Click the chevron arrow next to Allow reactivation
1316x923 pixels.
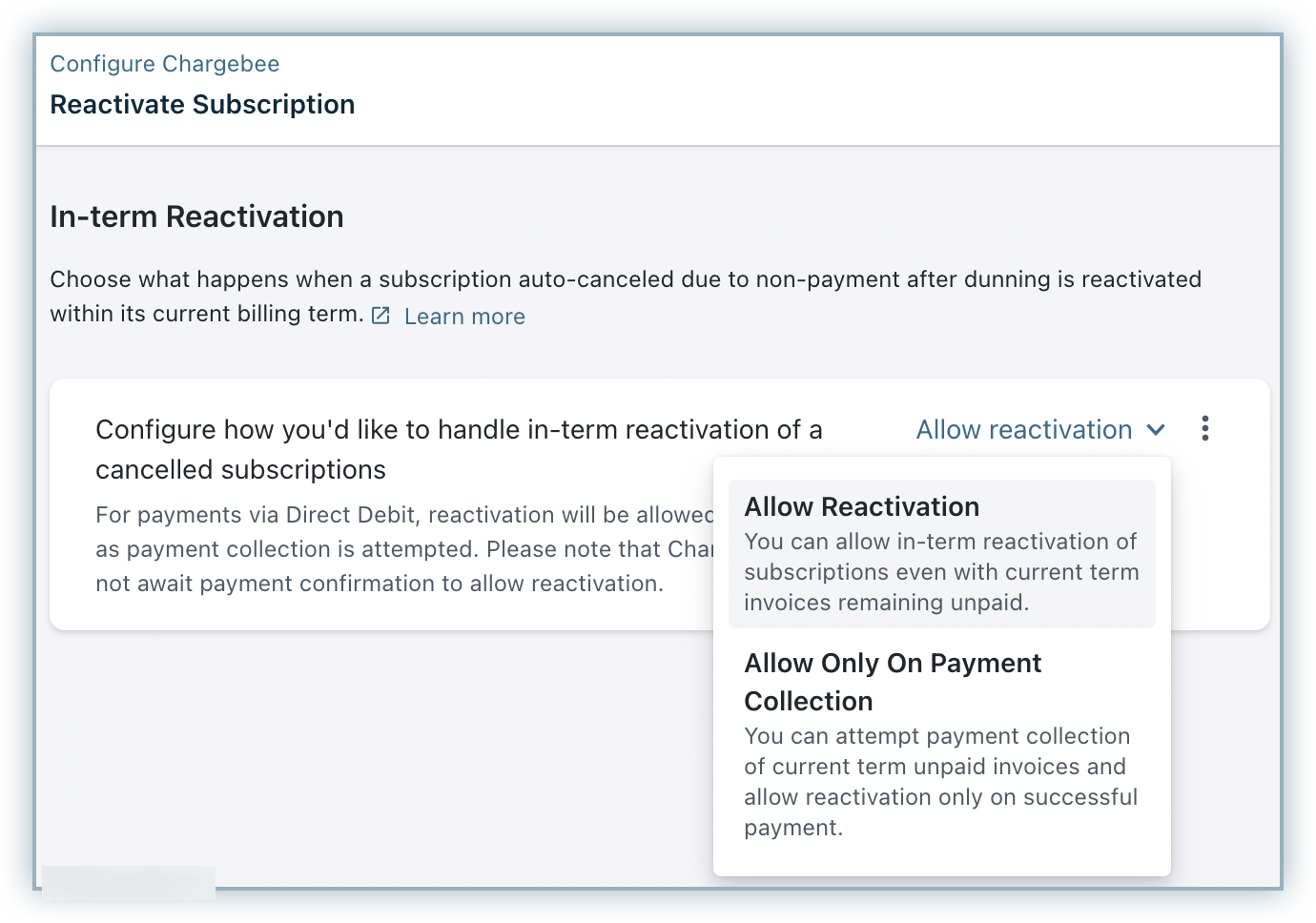coord(1156,430)
